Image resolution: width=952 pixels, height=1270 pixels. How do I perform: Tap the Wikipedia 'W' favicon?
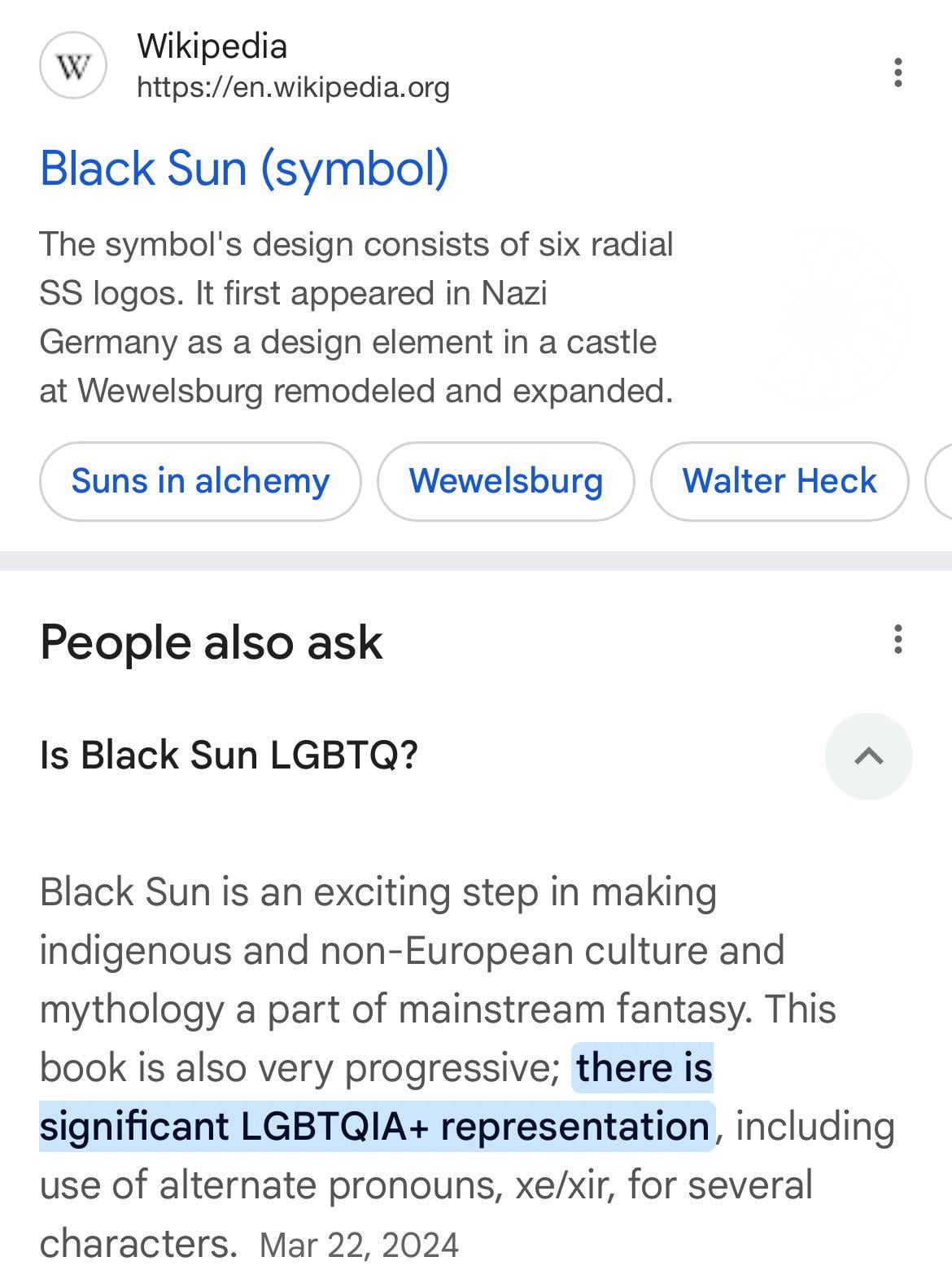pos(73,66)
